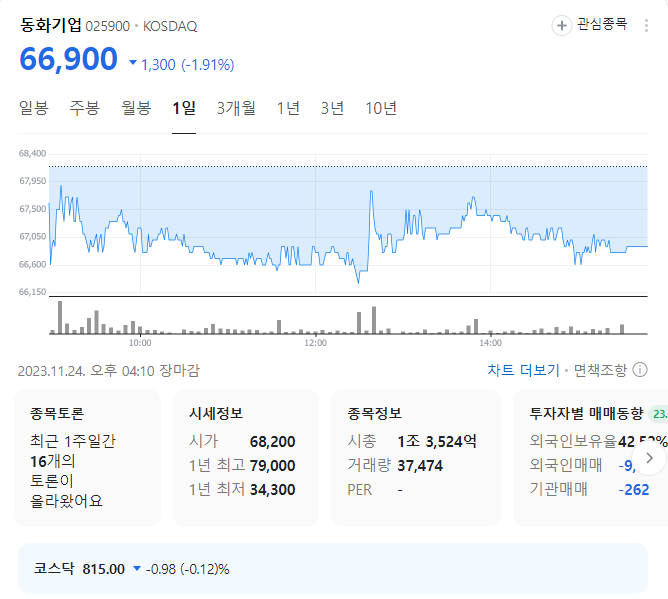Screen dimensions: 668x599
Task: Click the 66,150 y-axis label
Action: click(32, 292)
